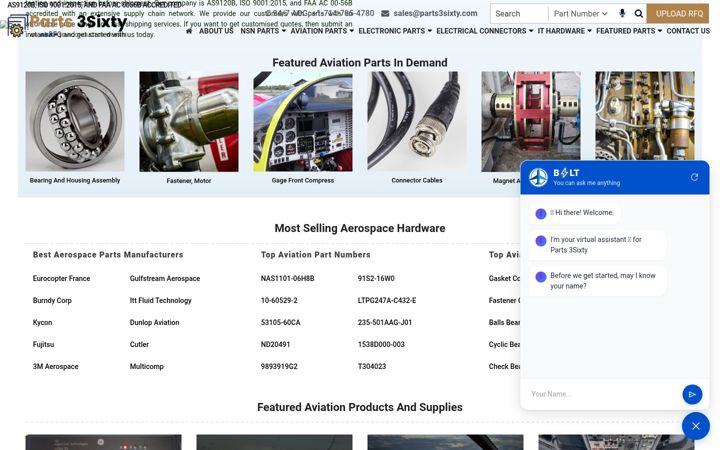
Task: Refresh the BOLT chat conversation
Action: pos(694,177)
